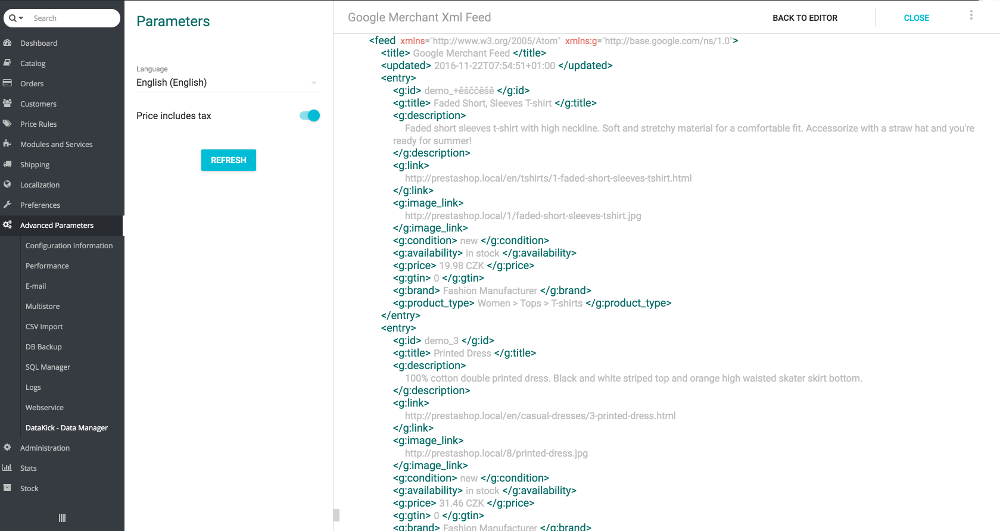Click the Dashboard icon in sidebar
This screenshot has height=531, width=1000.
(x=7, y=43)
